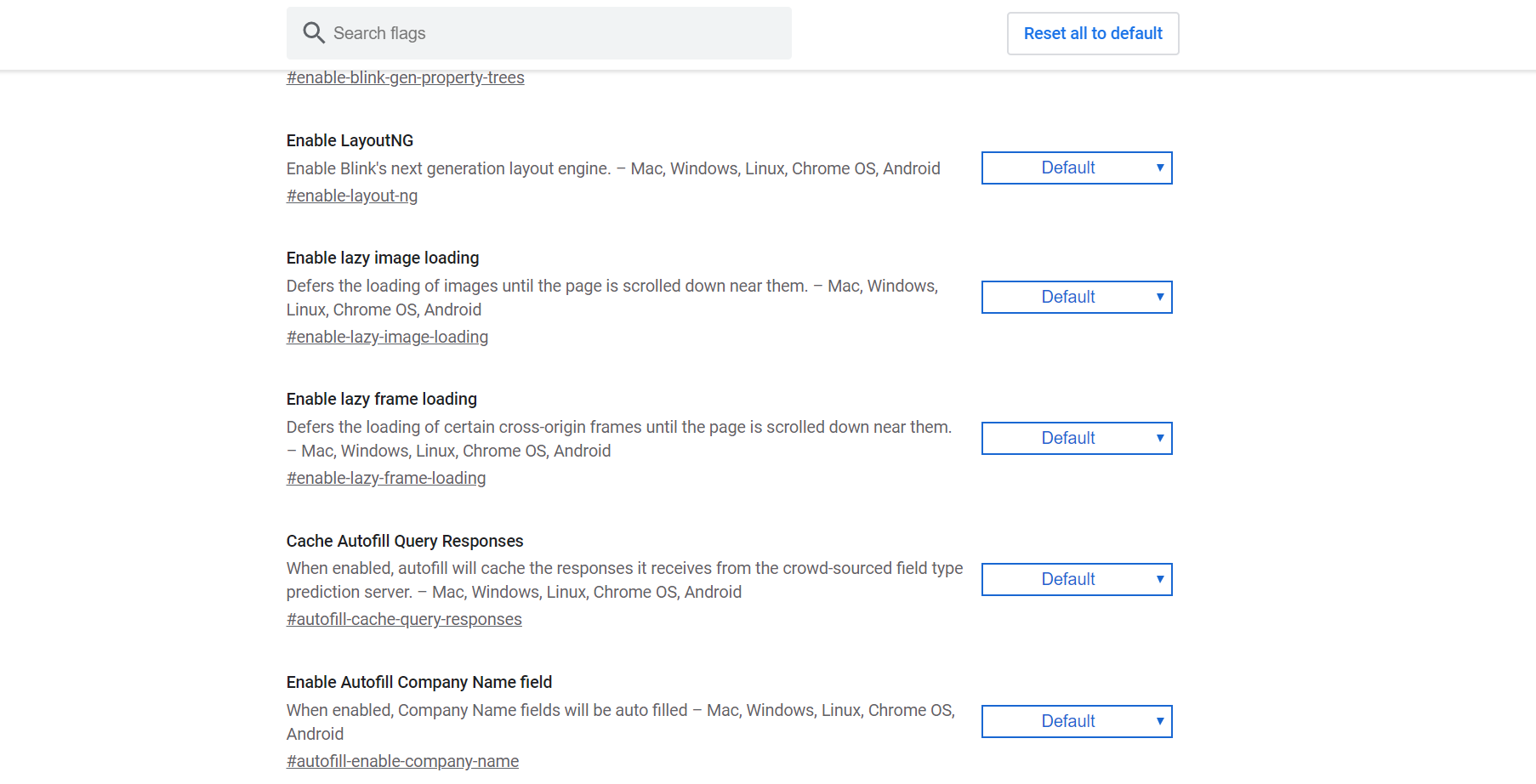The width and height of the screenshot is (1536, 784).
Task: Click Reset all to default button
Action: [1093, 33]
